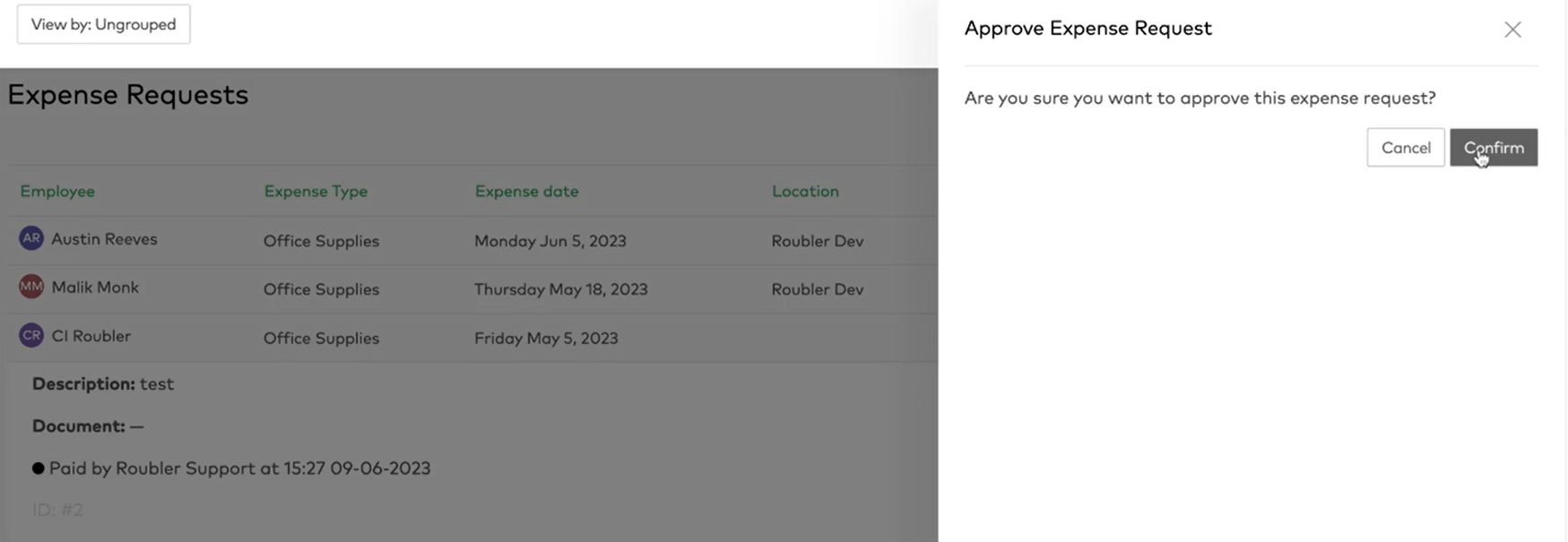This screenshot has height=542, width=1568.
Task: Select Thursday May 18, 2023 date cell
Action: point(560,289)
